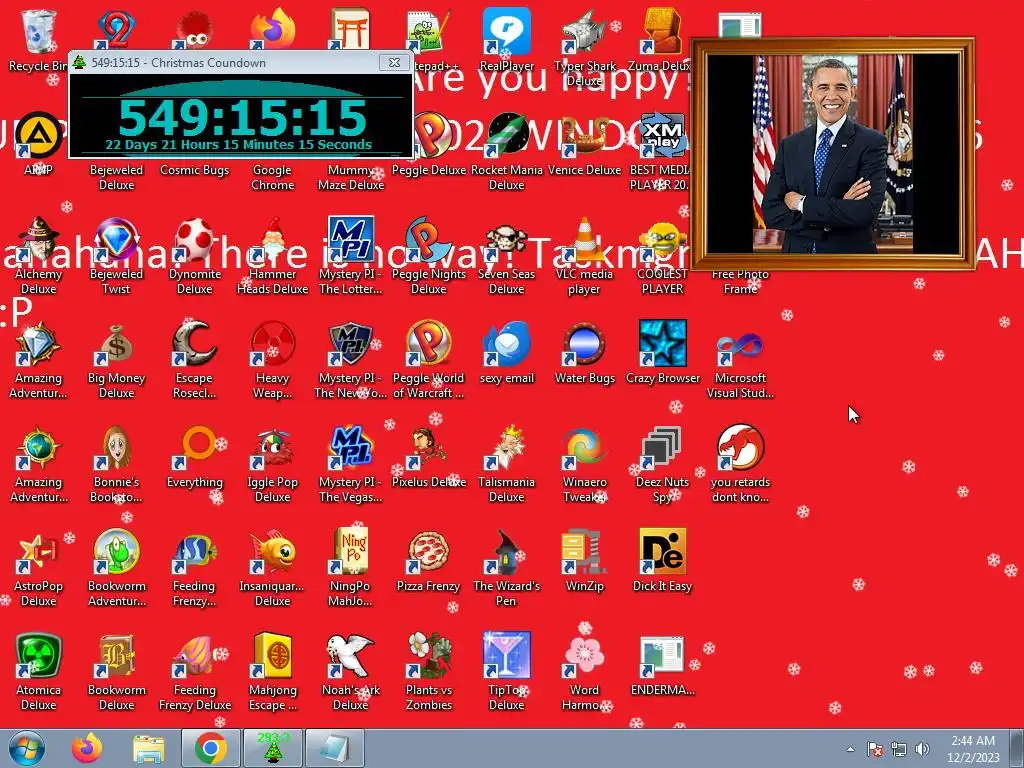This screenshot has width=1024, height=768.
Task: Open the volume control tray icon
Action: (922, 749)
